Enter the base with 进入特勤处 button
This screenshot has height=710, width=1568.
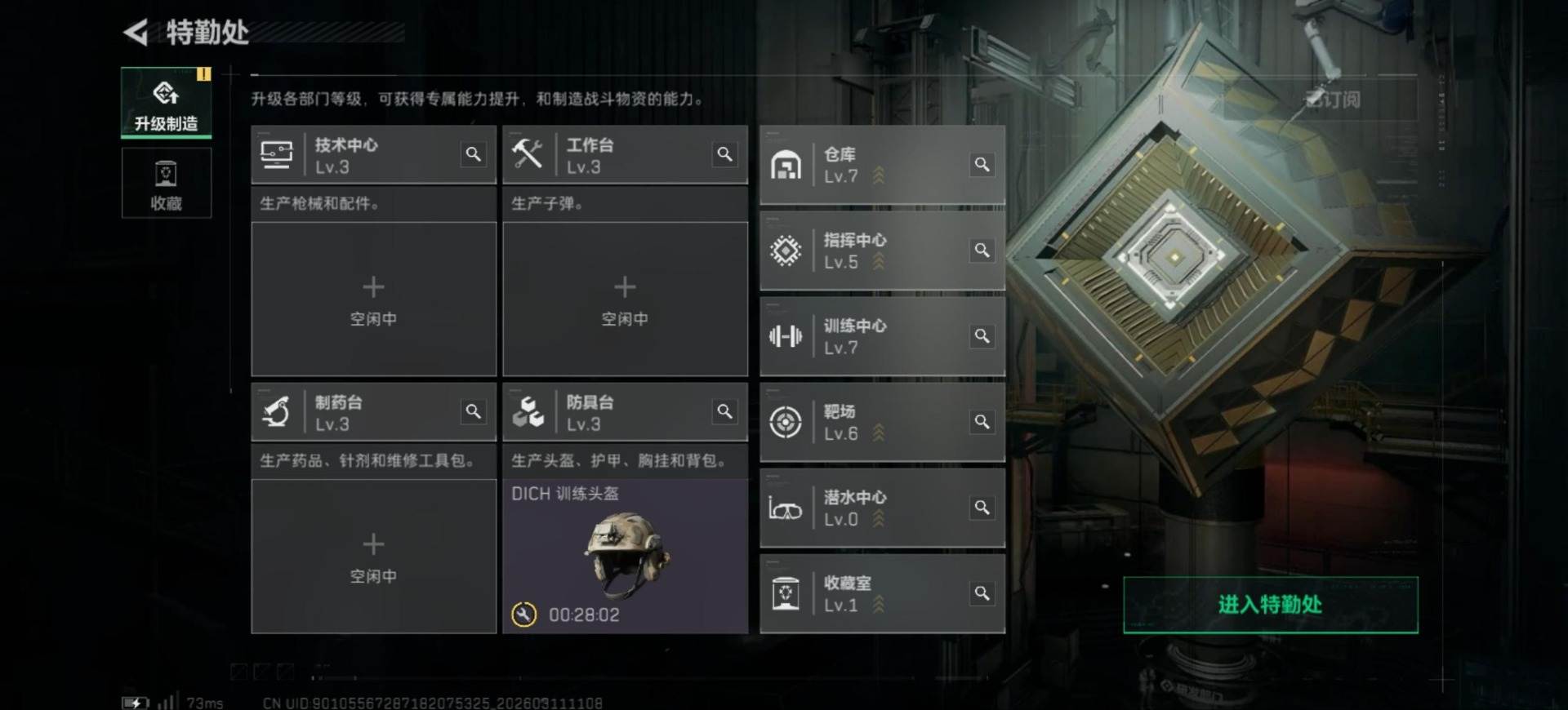[1271, 605]
